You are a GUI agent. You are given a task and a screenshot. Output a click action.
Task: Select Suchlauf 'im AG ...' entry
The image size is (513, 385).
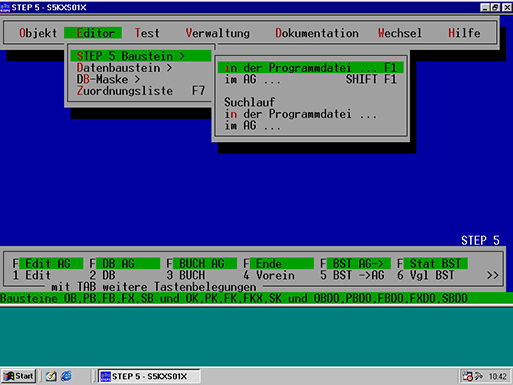(x=310, y=126)
